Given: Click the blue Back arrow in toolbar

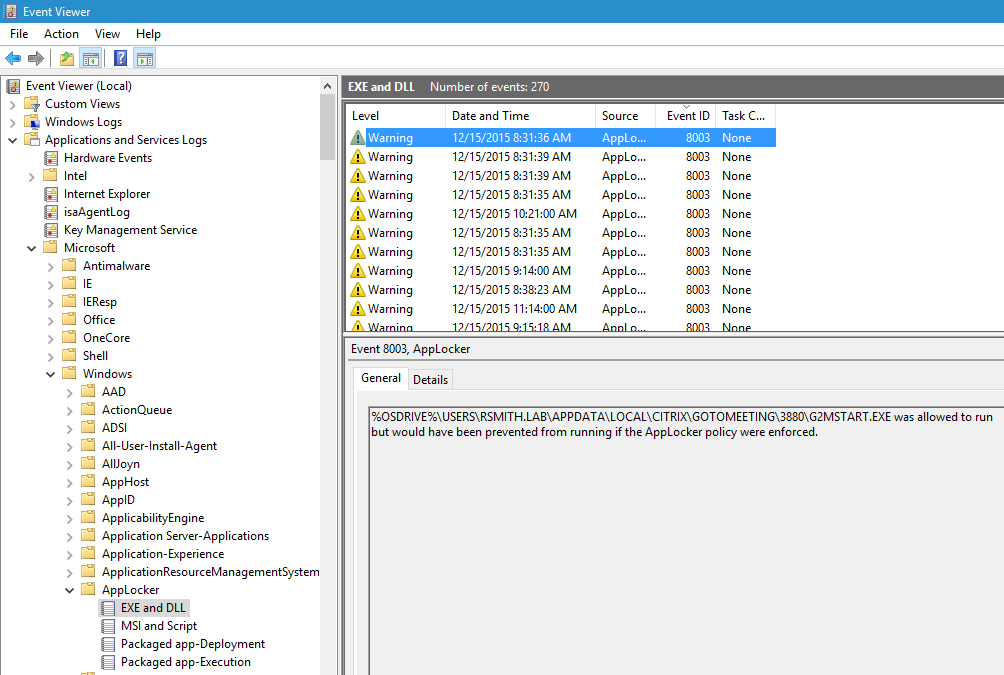Looking at the screenshot, I should (x=13, y=59).
